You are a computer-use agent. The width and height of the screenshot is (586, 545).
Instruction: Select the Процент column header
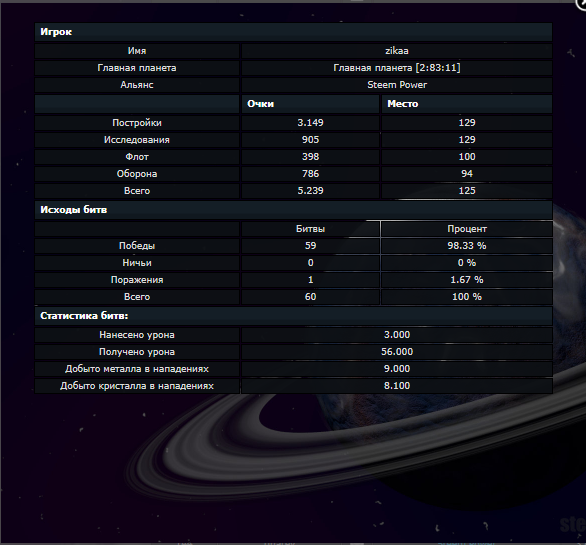467,229
